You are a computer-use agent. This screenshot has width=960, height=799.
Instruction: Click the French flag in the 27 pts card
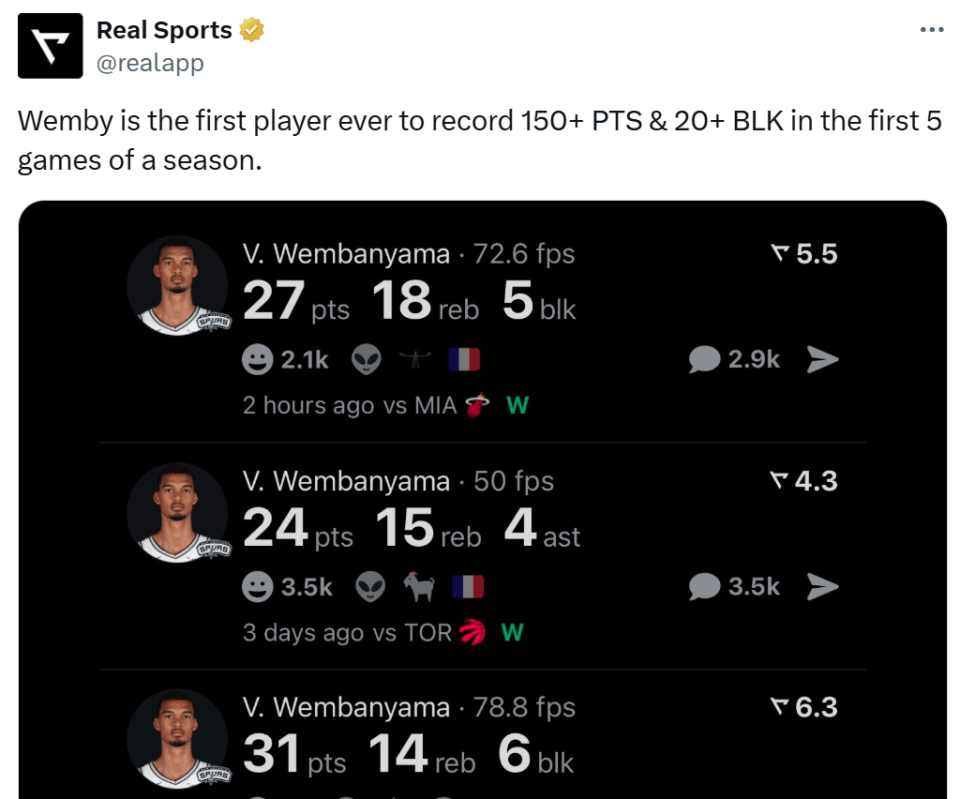click(464, 360)
